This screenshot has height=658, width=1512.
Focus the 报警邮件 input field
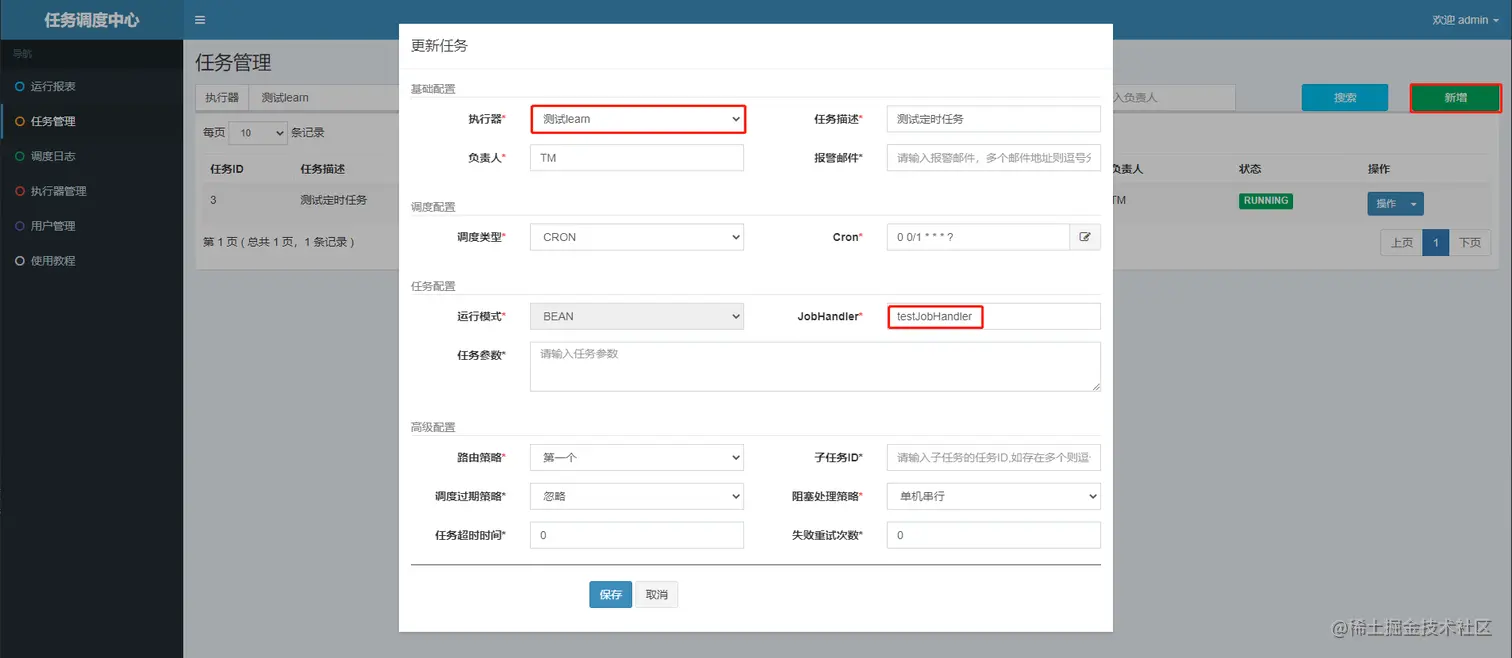coord(994,158)
